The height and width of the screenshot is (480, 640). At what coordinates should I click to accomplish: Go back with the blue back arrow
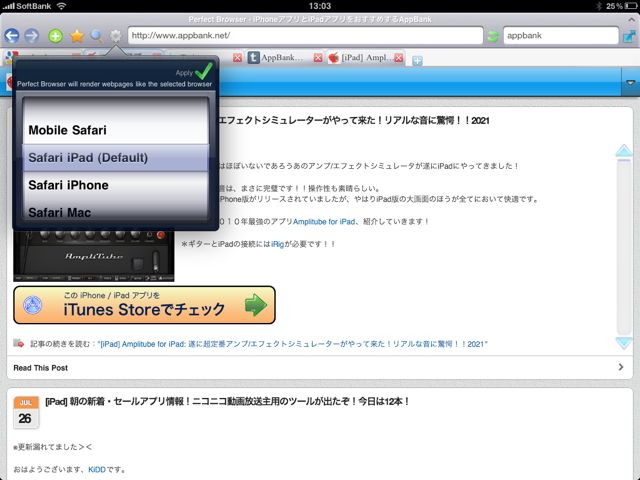(x=12, y=36)
